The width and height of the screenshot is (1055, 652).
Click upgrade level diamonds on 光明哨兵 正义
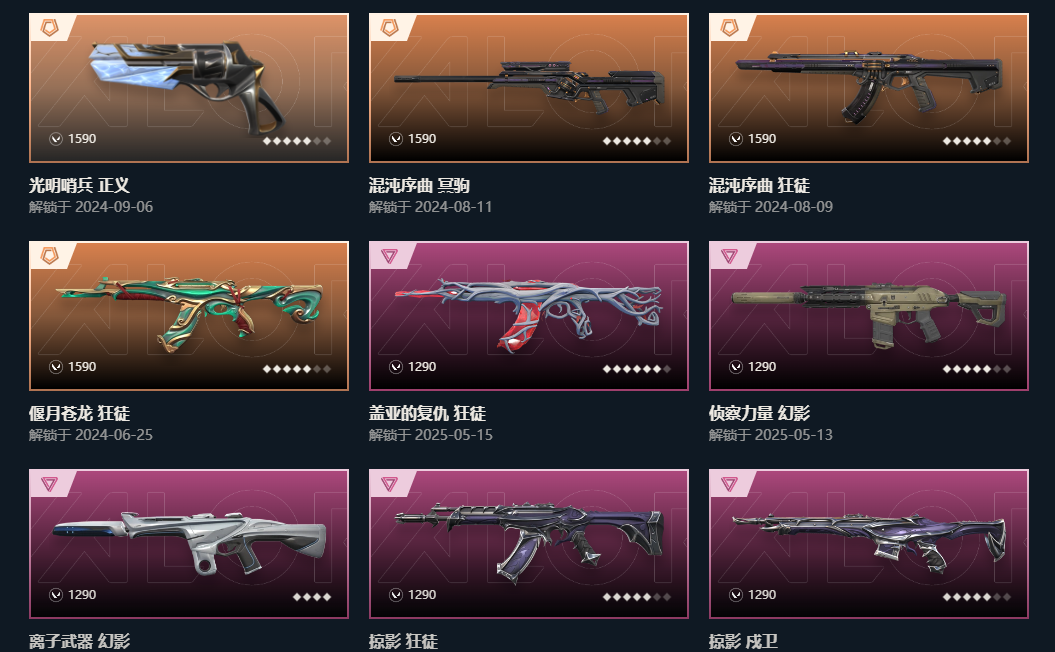click(x=297, y=141)
